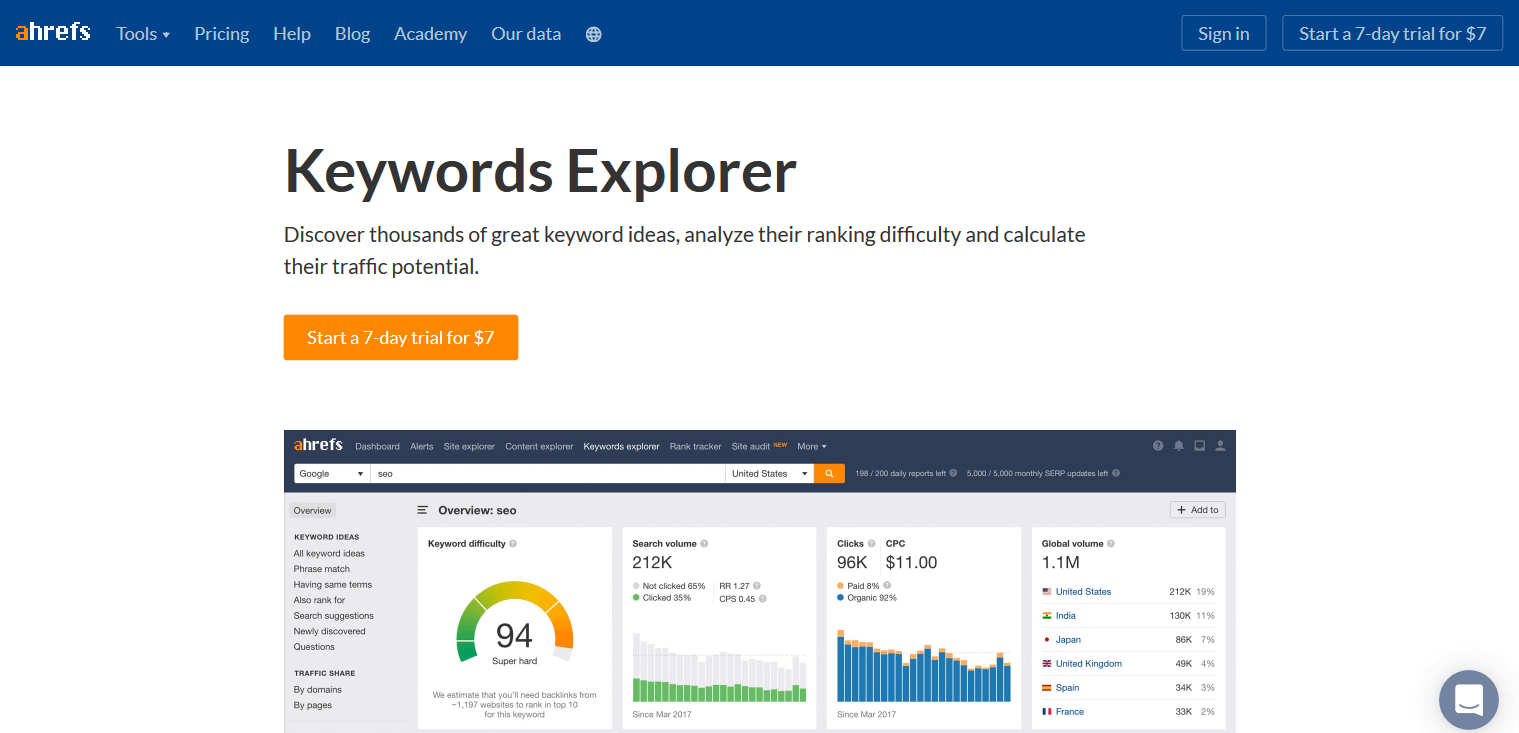Click the info icon after daily reports left
The height and width of the screenshot is (733, 1519).
pyautogui.click(x=953, y=473)
